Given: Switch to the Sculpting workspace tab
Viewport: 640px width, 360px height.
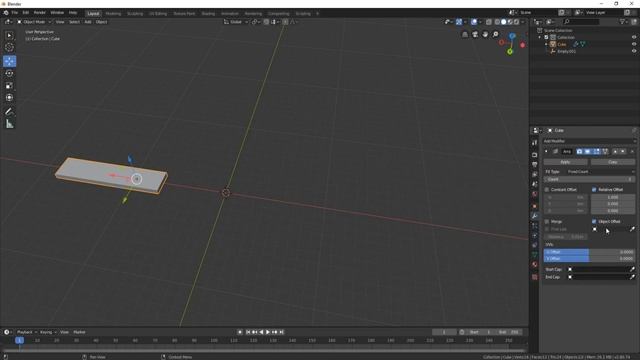Looking at the screenshot, I should coord(135,13).
